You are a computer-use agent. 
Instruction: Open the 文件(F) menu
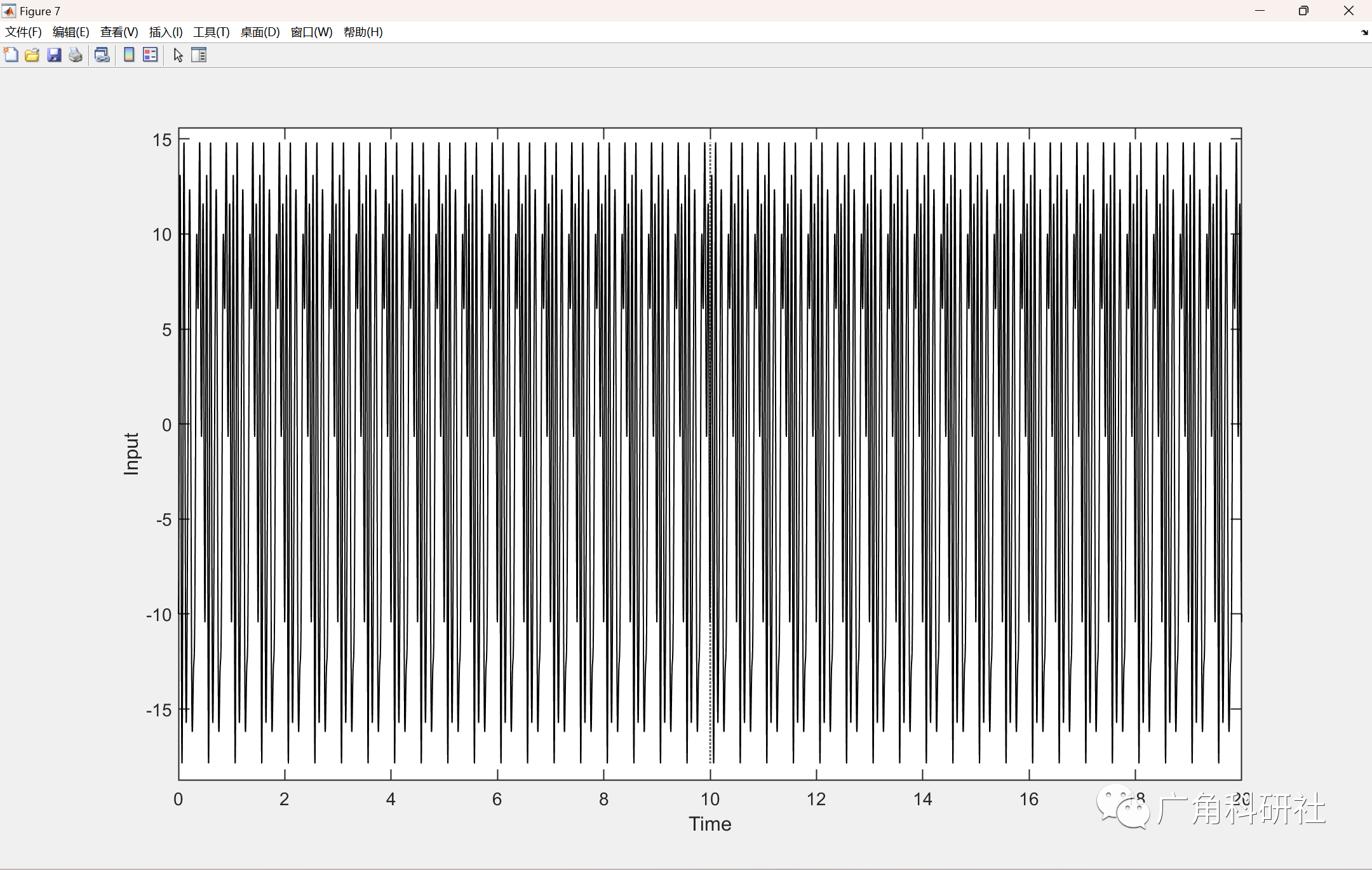point(24,32)
